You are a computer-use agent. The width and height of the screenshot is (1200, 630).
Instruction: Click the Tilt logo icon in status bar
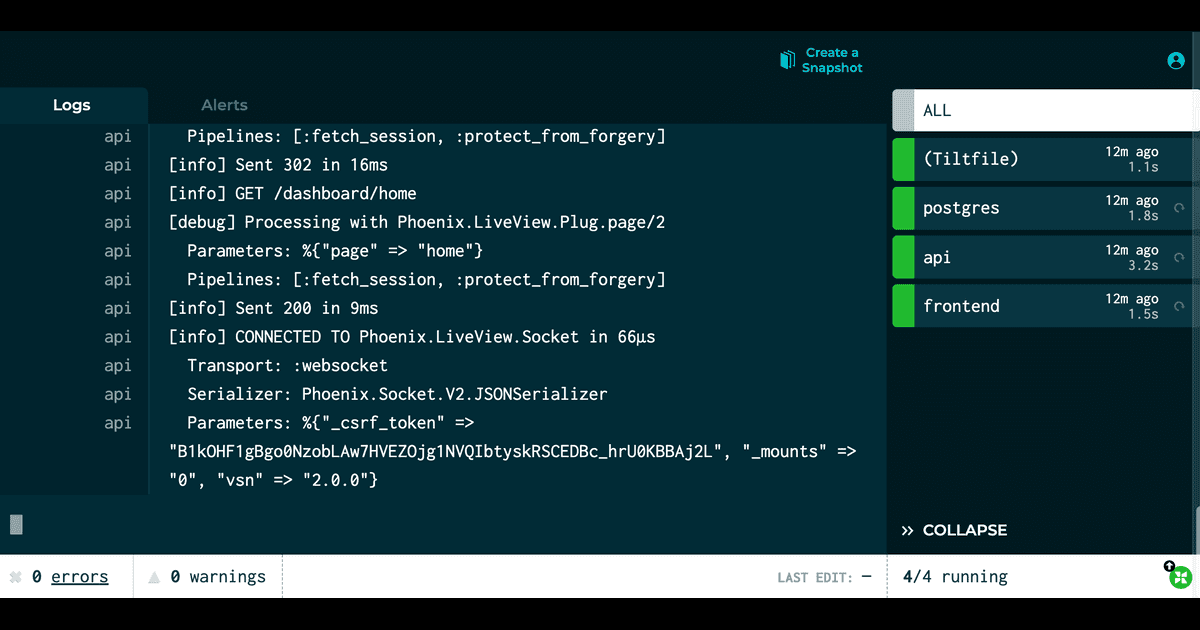coord(1181,579)
